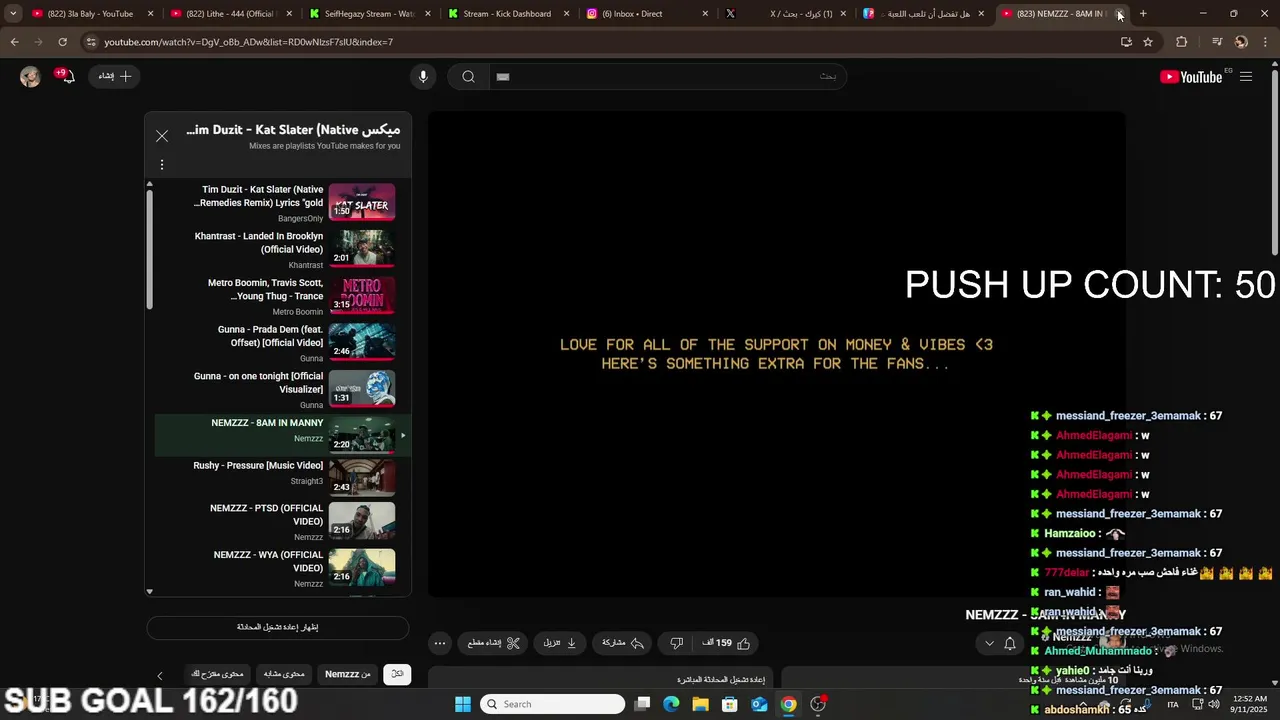Open Chrome extensions puzzle icon

tap(1181, 42)
